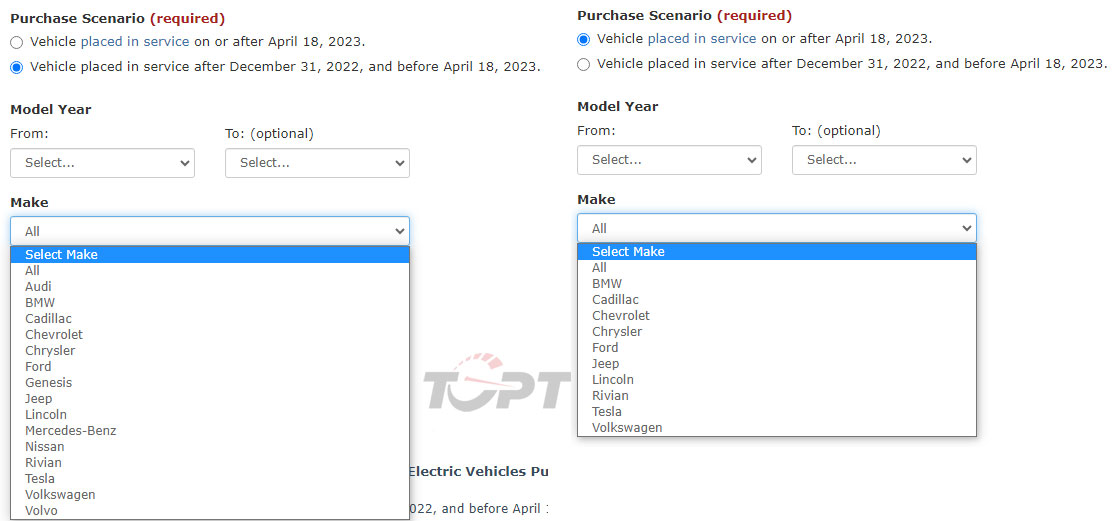This screenshot has width=1118, height=521.
Task: Choose Volvo at bottom of left list
Action: click(x=210, y=511)
